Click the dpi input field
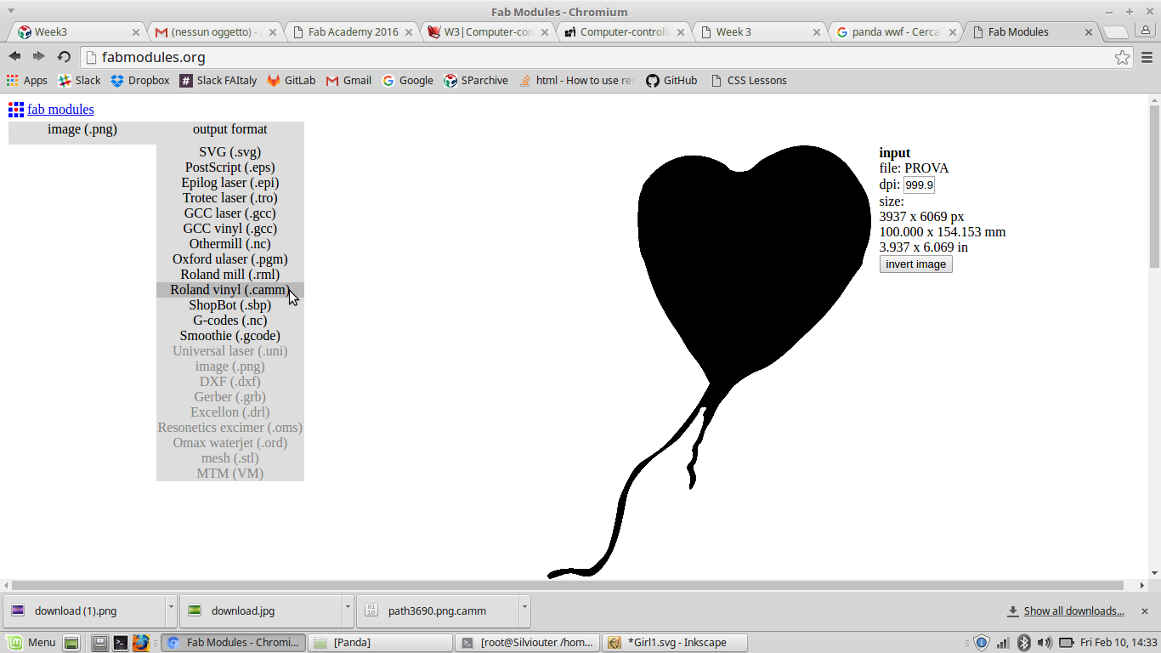The height and width of the screenshot is (653, 1161). (x=919, y=185)
